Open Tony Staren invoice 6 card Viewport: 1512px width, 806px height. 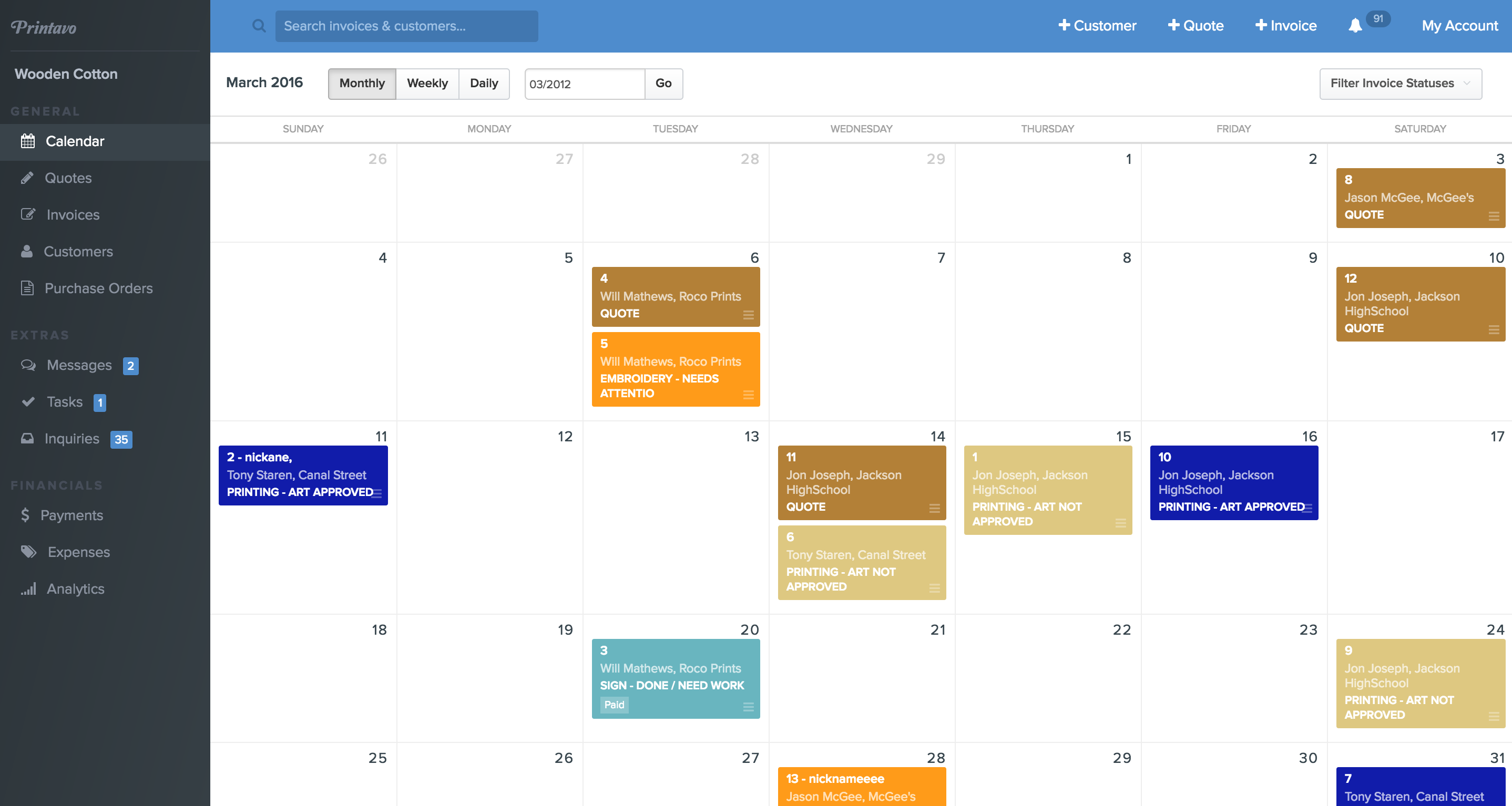coord(862,563)
